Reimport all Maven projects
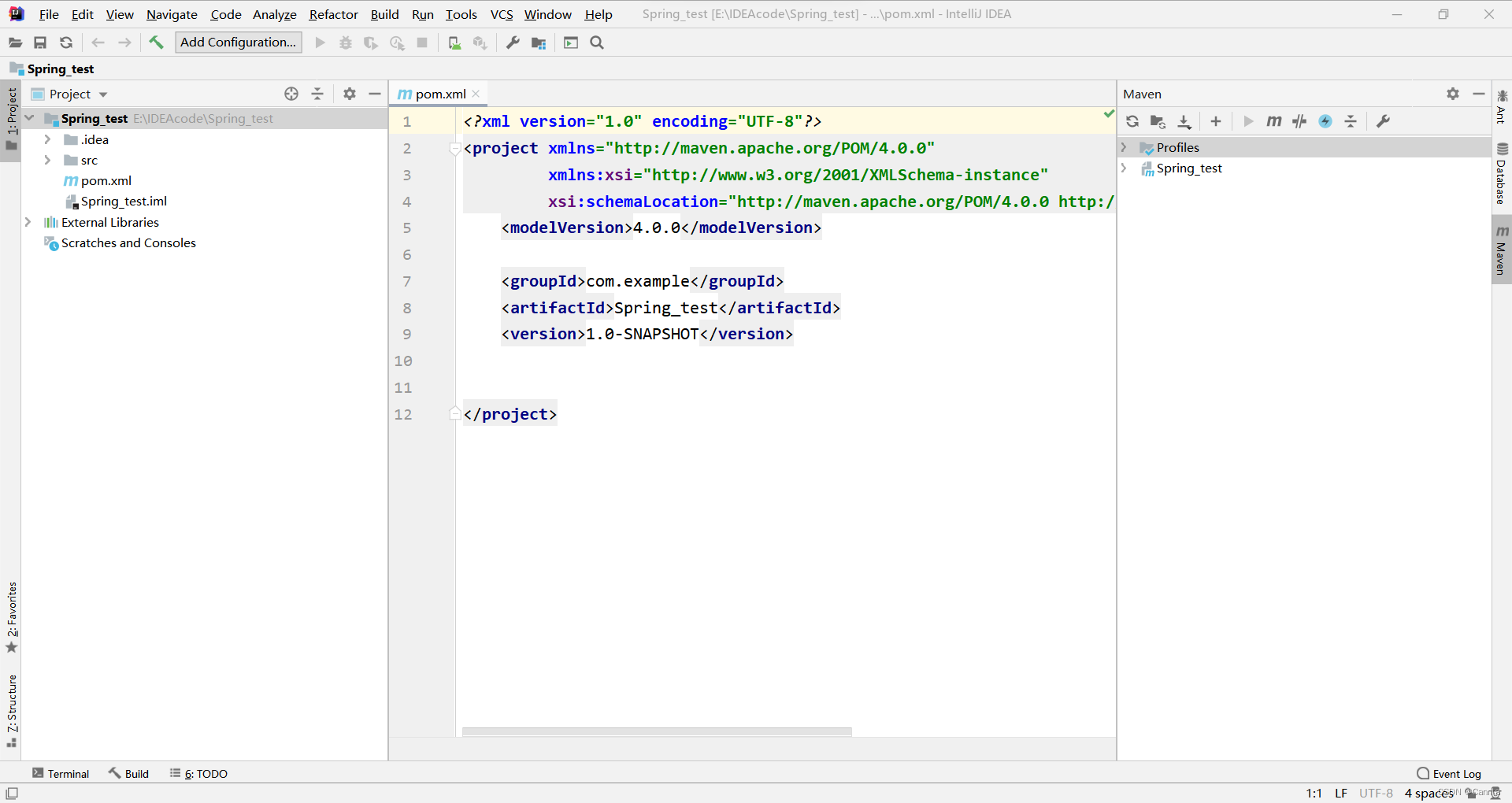1512x803 pixels. click(x=1132, y=121)
